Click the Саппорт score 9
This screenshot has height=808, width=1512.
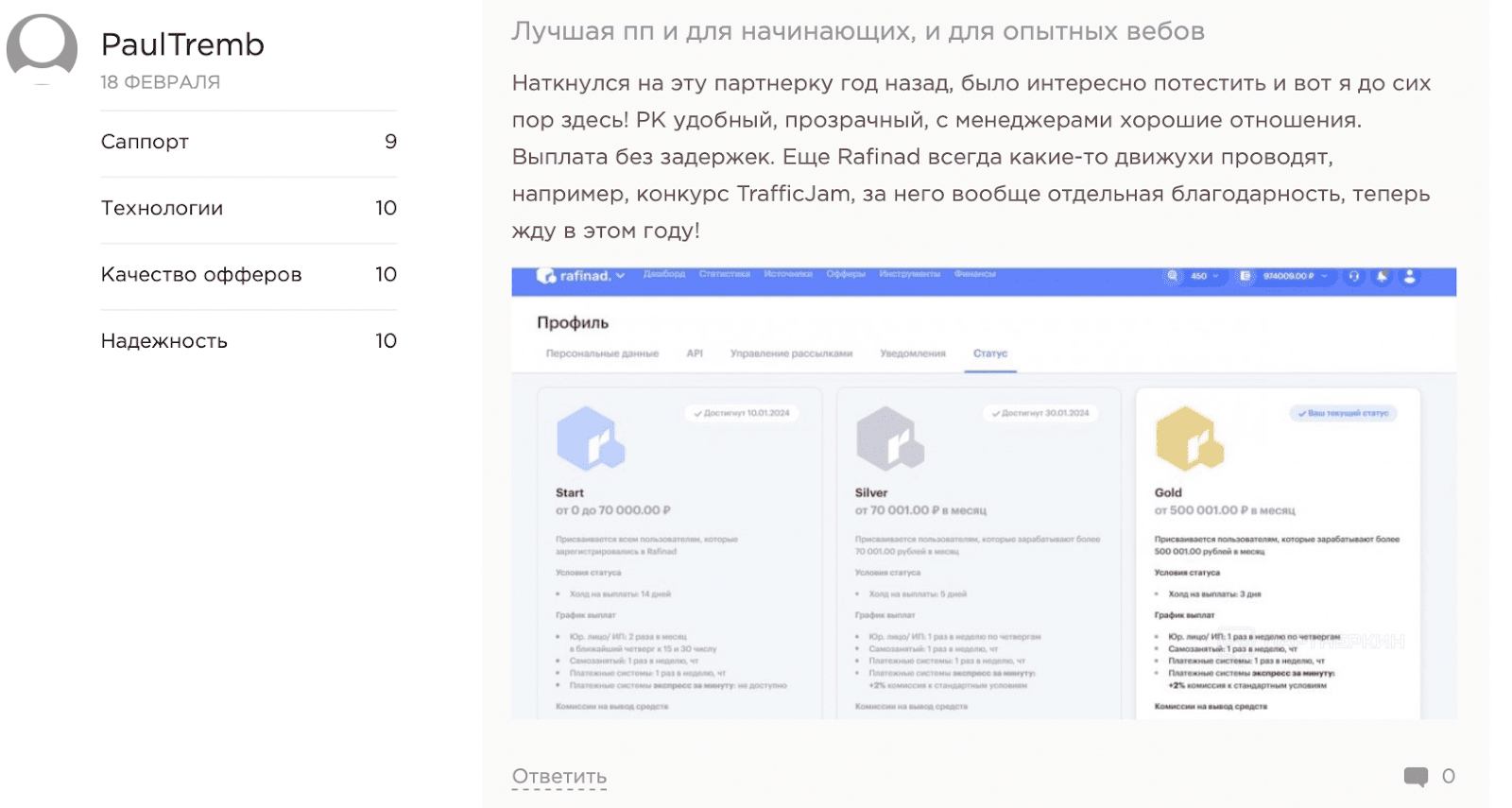[390, 142]
